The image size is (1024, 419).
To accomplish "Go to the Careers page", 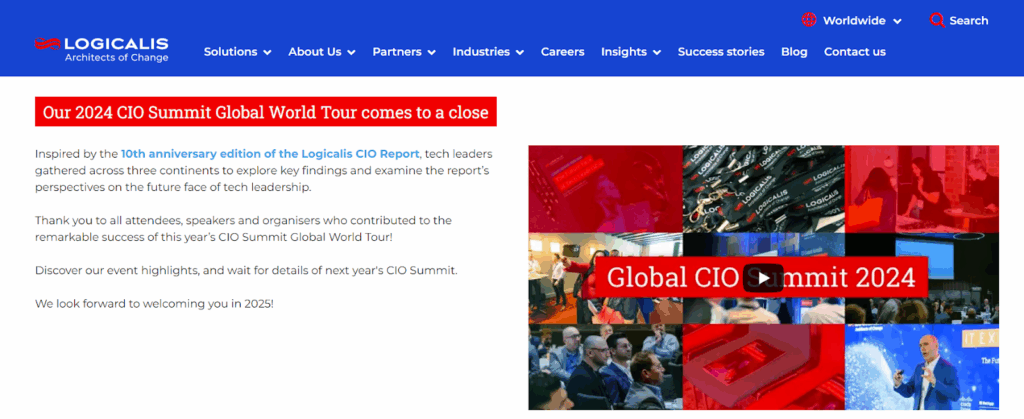I will pos(562,52).
